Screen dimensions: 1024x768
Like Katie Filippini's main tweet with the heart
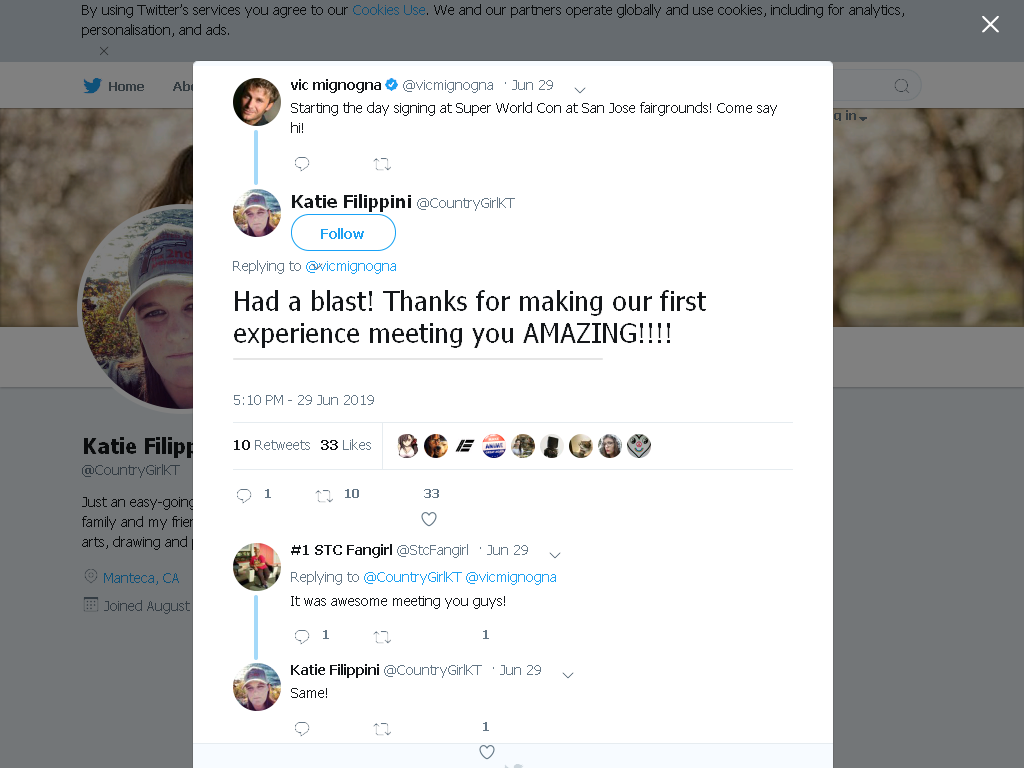(x=428, y=519)
